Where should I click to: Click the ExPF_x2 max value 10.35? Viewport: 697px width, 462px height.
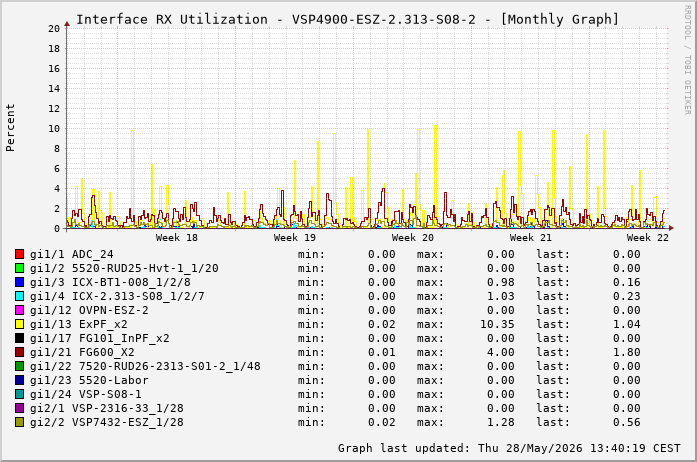[497, 324]
